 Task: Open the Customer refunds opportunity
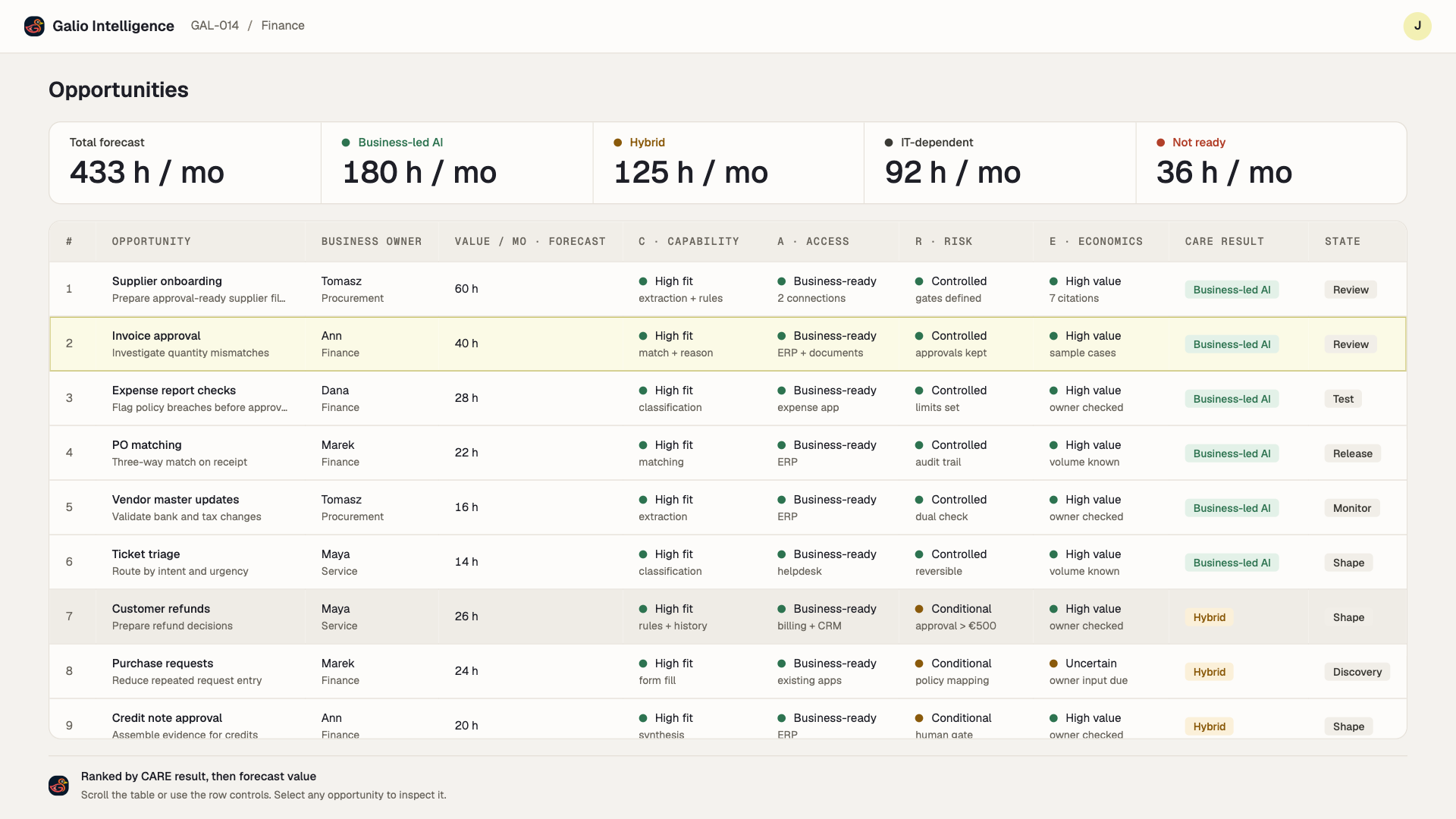tap(161, 609)
